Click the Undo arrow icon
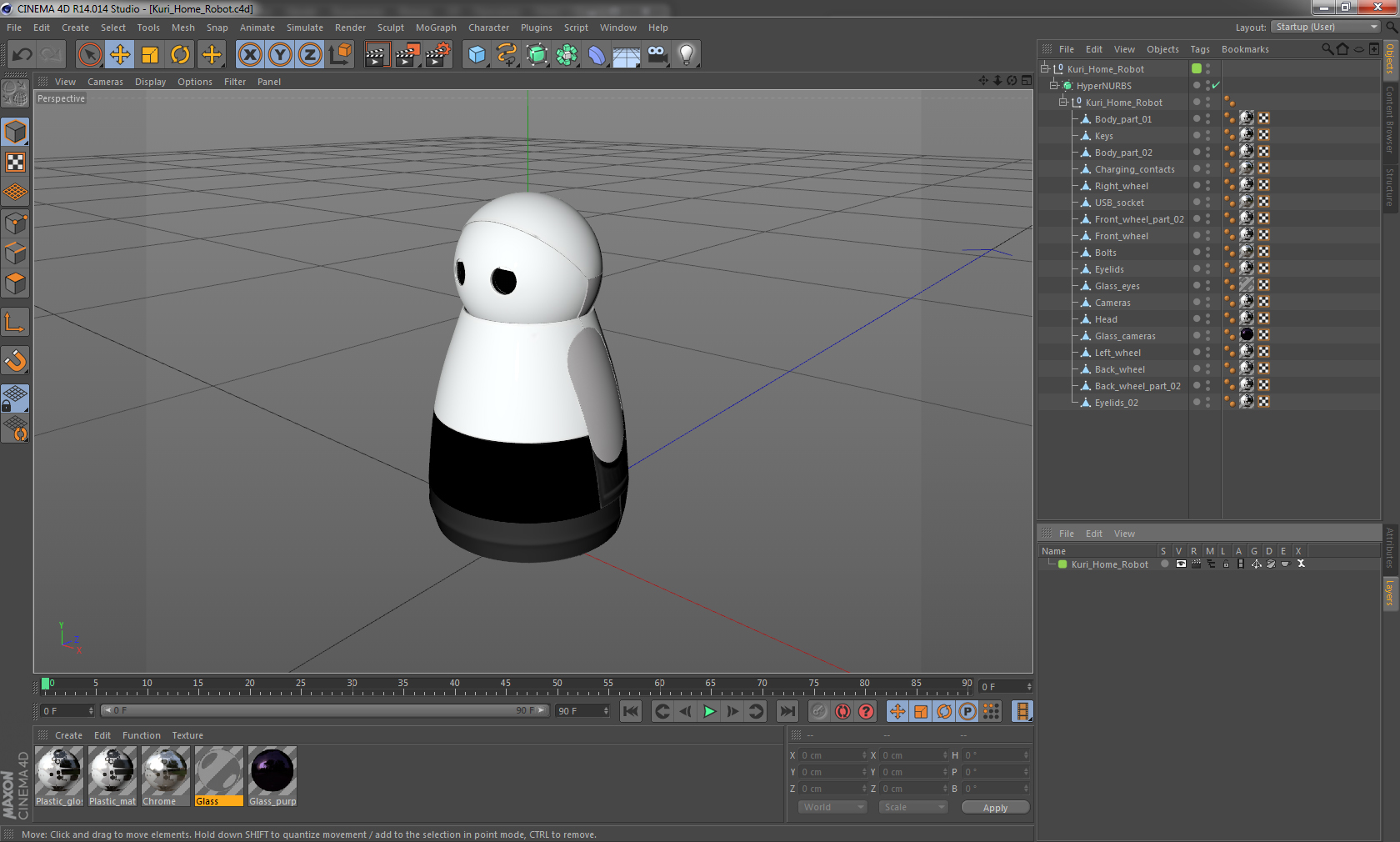The image size is (1400, 842). (22, 55)
